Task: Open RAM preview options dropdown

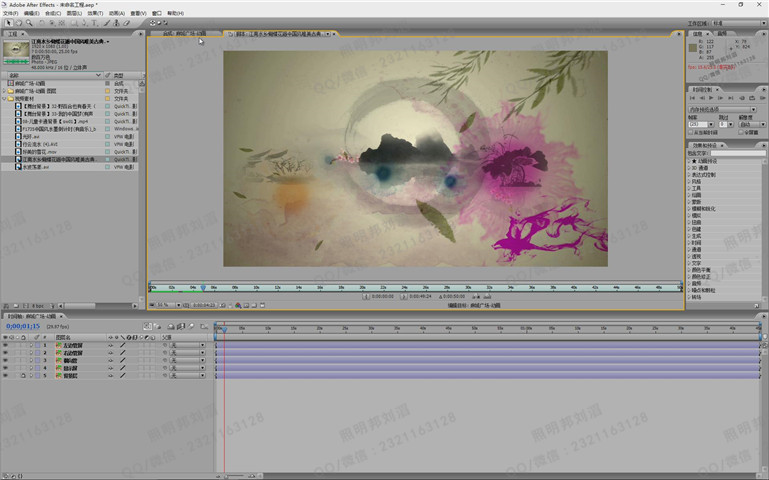Action: pyautogui.click(x=722, y=109)
